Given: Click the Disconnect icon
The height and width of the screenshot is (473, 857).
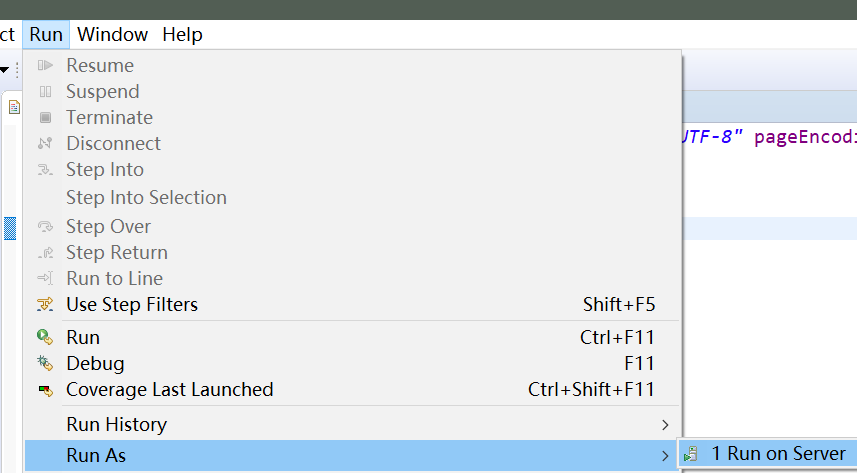Looking at the screenshot, I should 45,143.
